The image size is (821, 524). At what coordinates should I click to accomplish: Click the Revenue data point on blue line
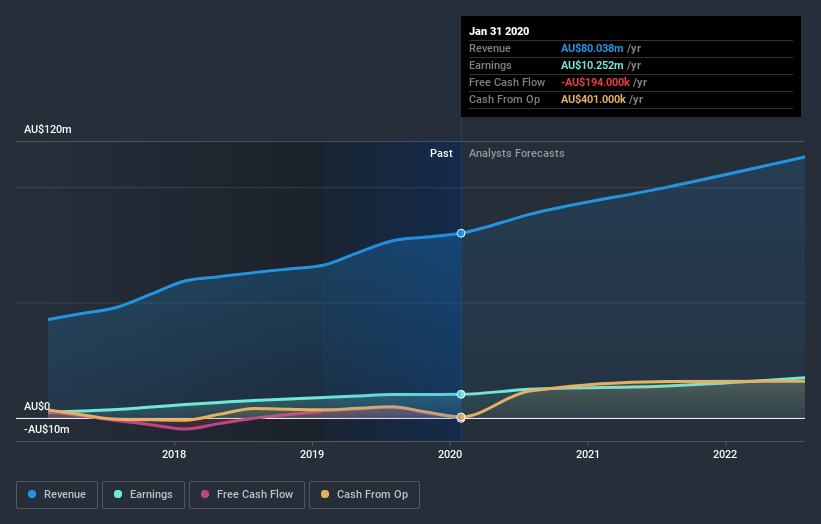click(x=461, y=233)
